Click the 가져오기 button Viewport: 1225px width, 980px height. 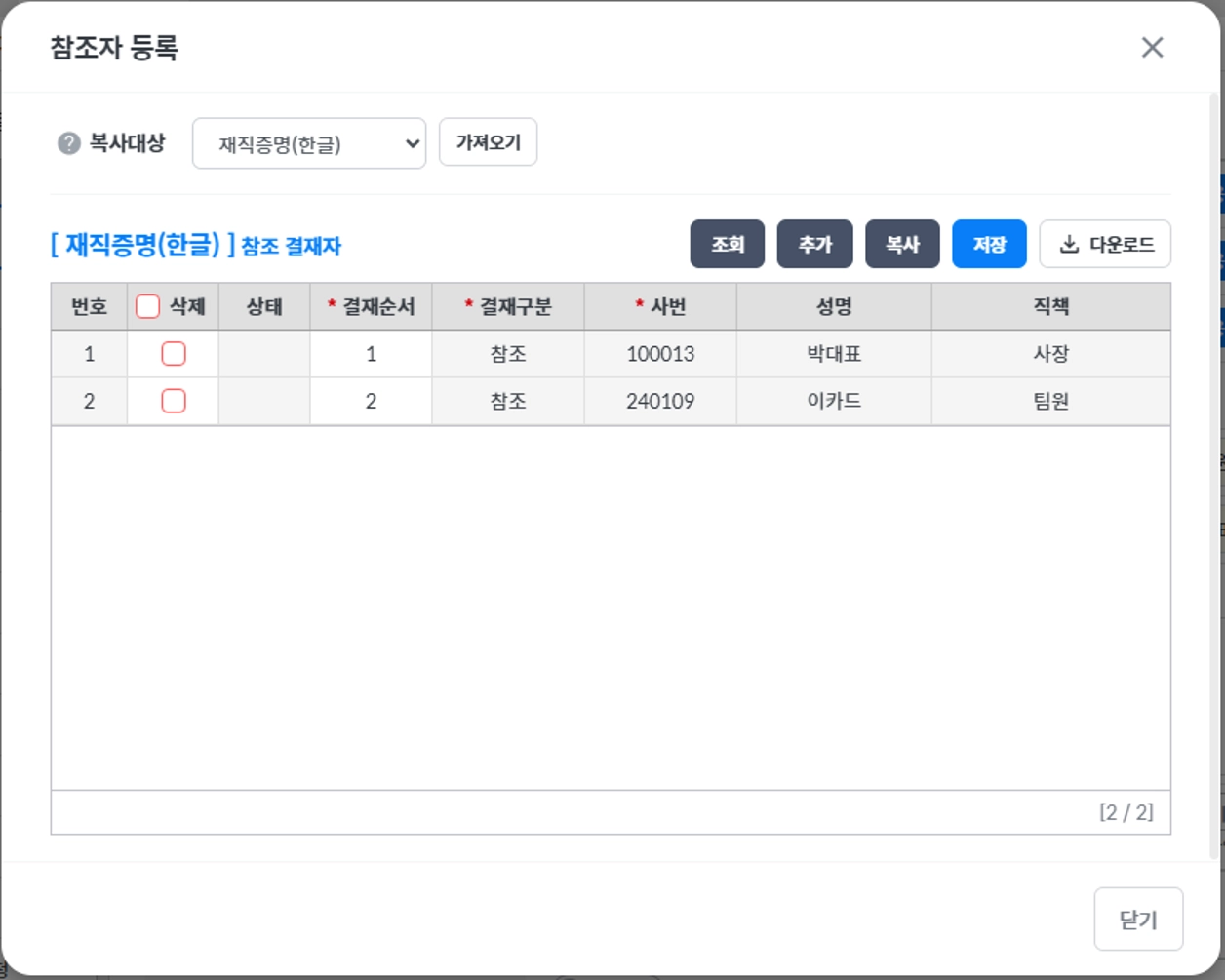point(488,142)
